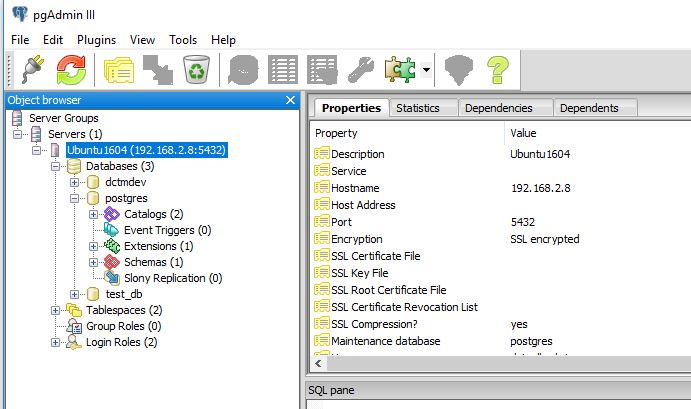Open the Tools menu
Image resolution: width=691 pixels, height=409 pixels.
[183, 40]
